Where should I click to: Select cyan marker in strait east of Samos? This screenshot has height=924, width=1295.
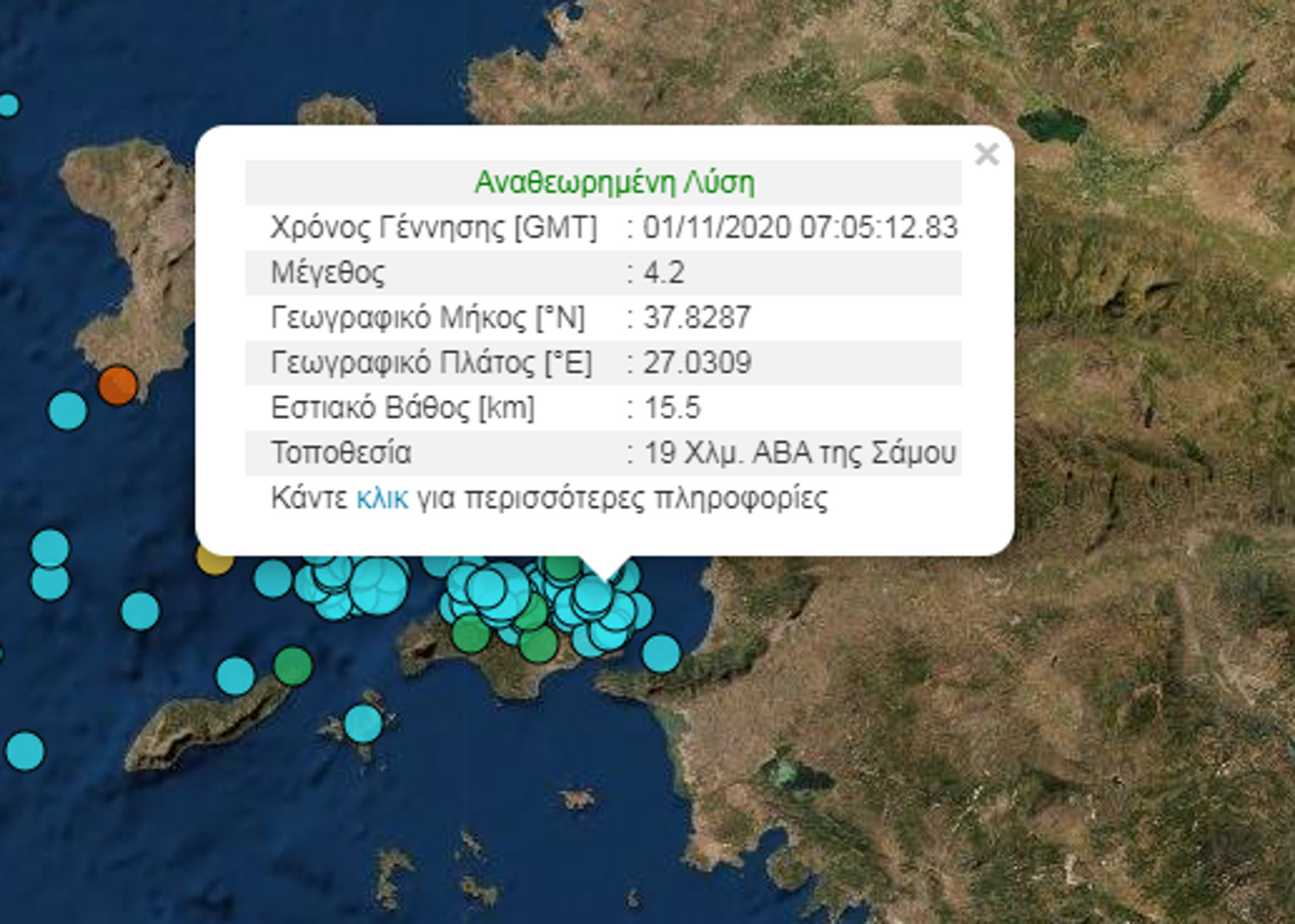[x=661, y=653]
